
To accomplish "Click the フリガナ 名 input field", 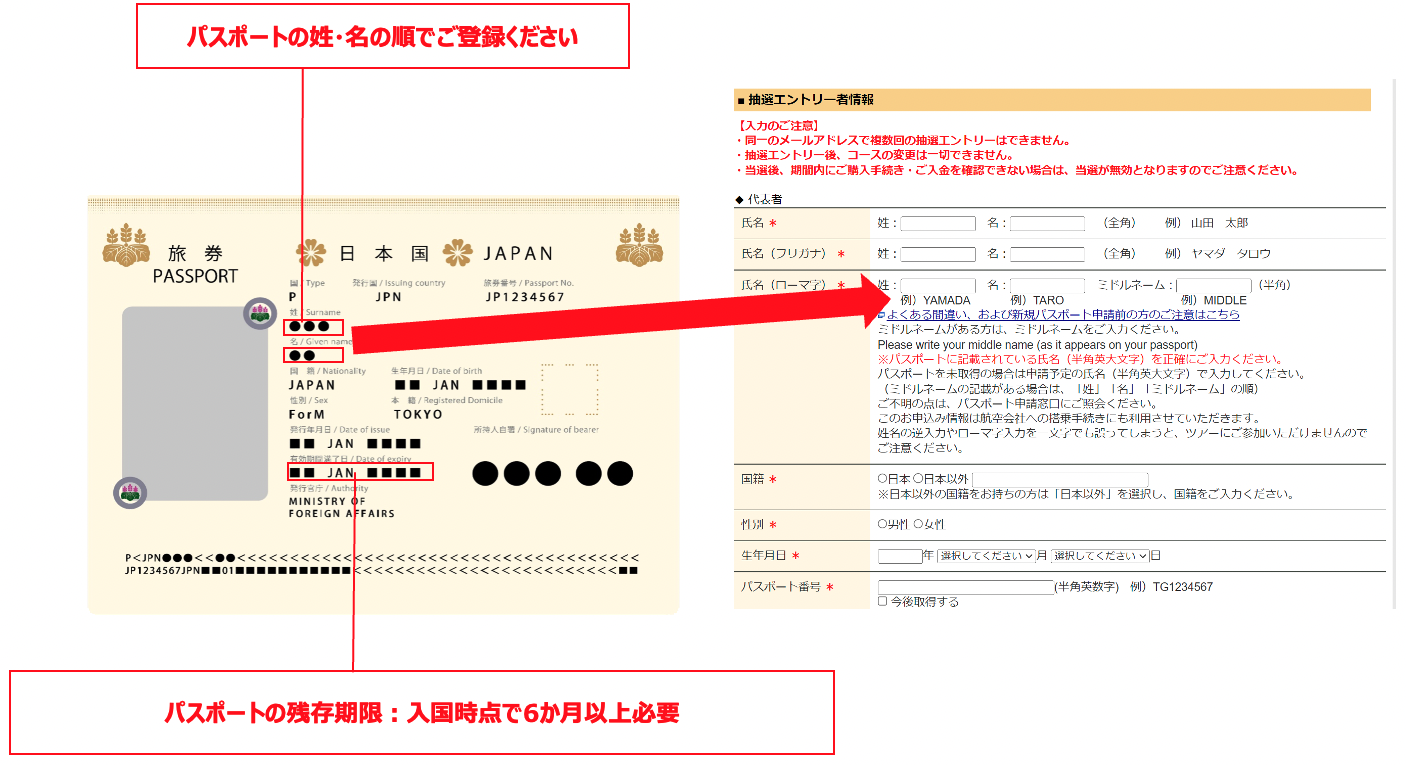I will [x=1045, y=253].
